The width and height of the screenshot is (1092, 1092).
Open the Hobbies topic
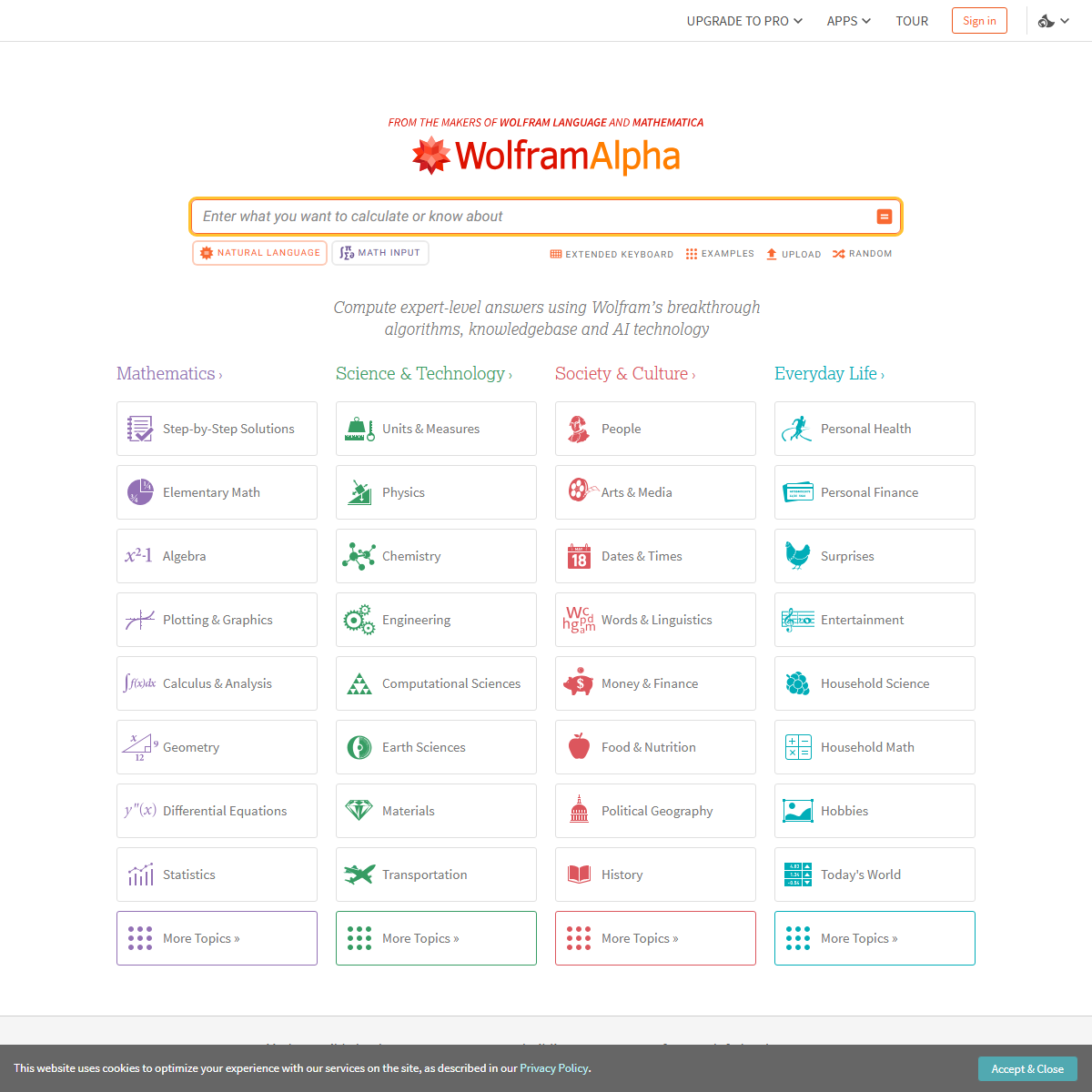click(x=875, y=811)
